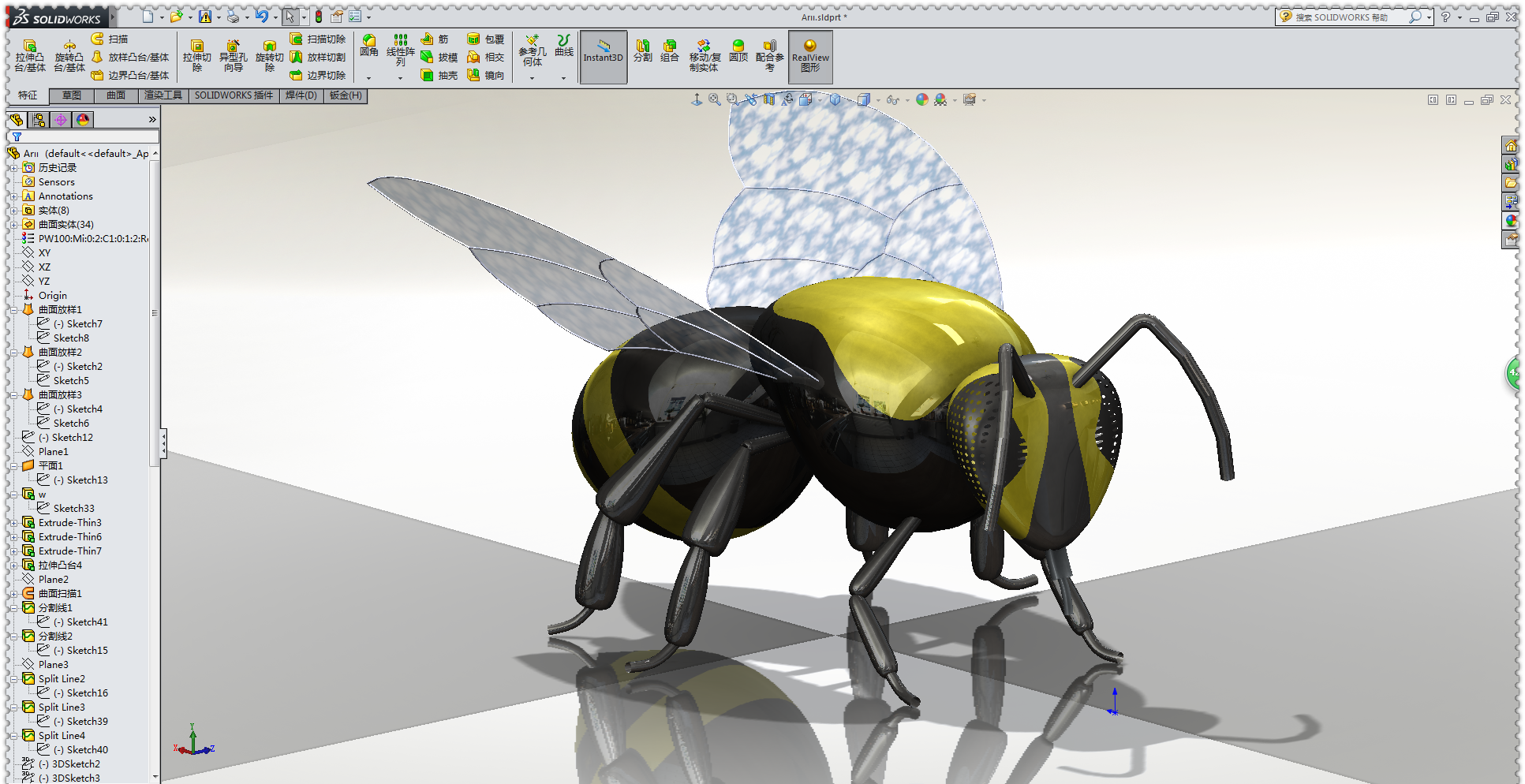Select the 边界凸台/基体 boundary boss tool
The width and height of the screenshot is (1525, 784).
tap(130, 75)
